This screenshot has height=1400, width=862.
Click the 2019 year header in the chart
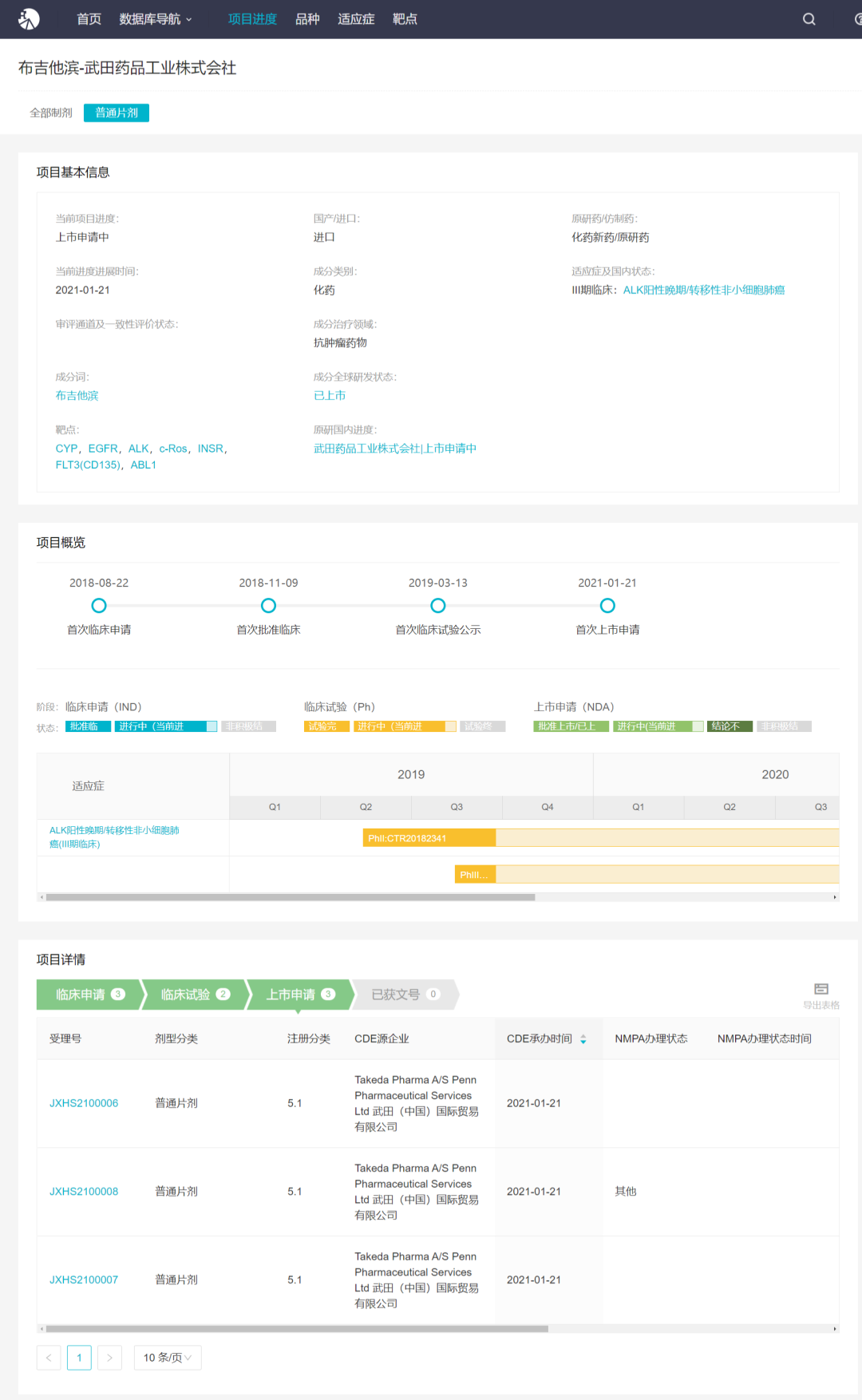(411, 774)
